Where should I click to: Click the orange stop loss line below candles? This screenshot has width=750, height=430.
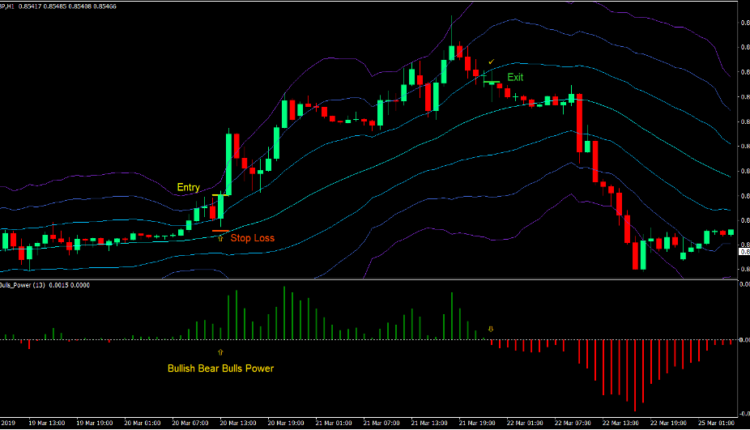pos(221,231)
